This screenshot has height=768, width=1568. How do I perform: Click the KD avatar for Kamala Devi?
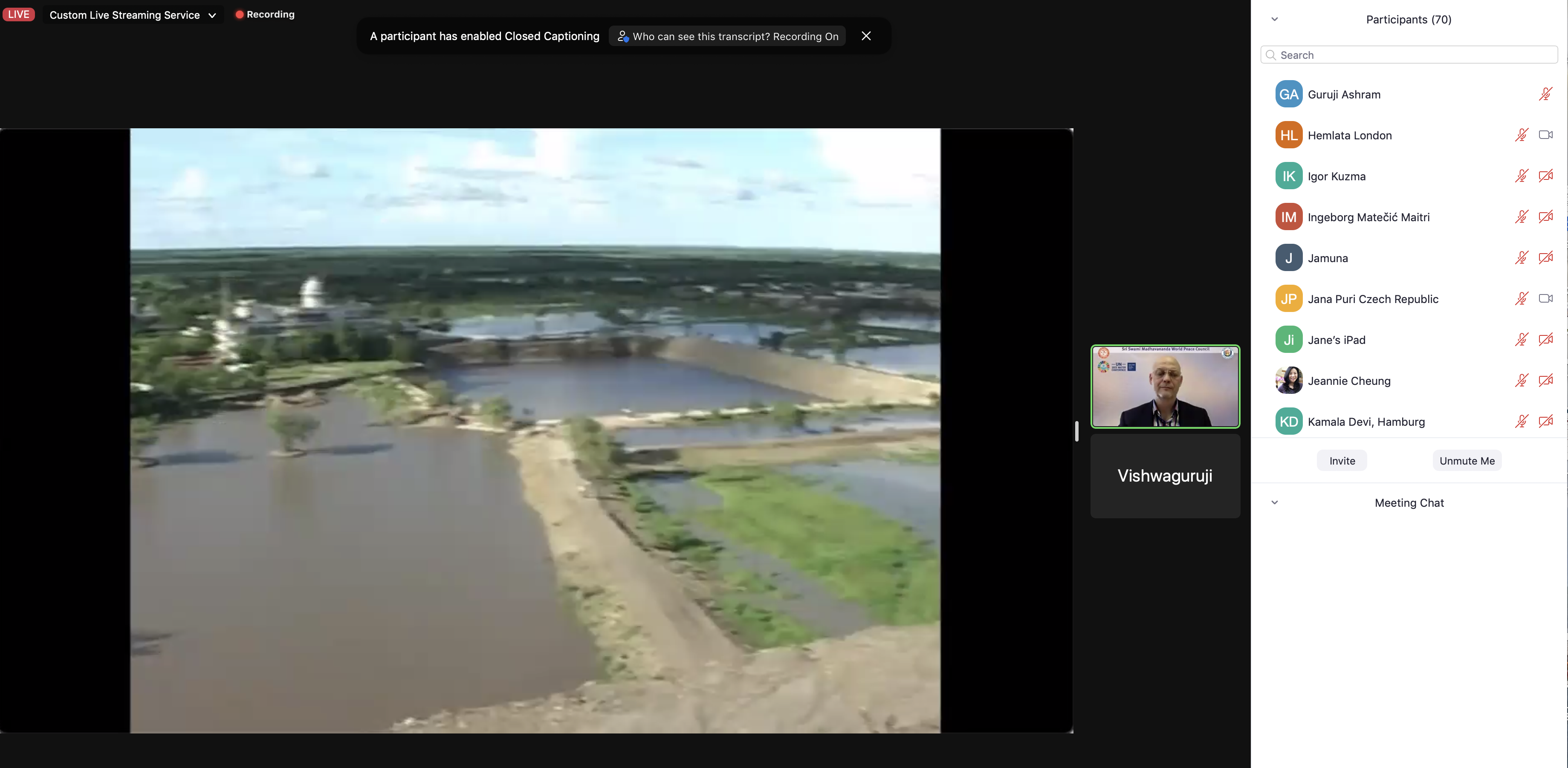(x=1289, y=421)
